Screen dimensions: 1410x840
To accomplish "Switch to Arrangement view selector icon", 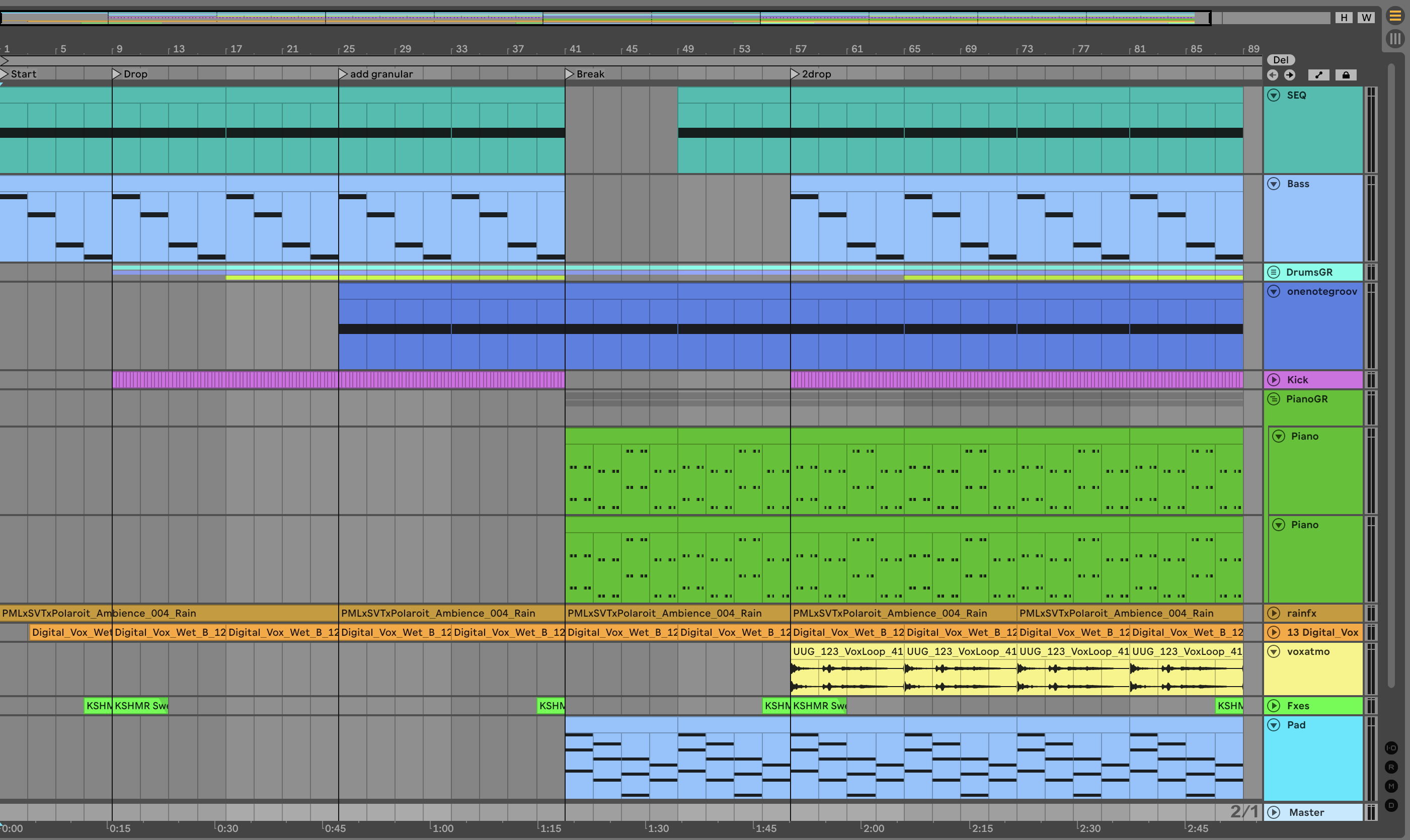I will coord(1395,16).
